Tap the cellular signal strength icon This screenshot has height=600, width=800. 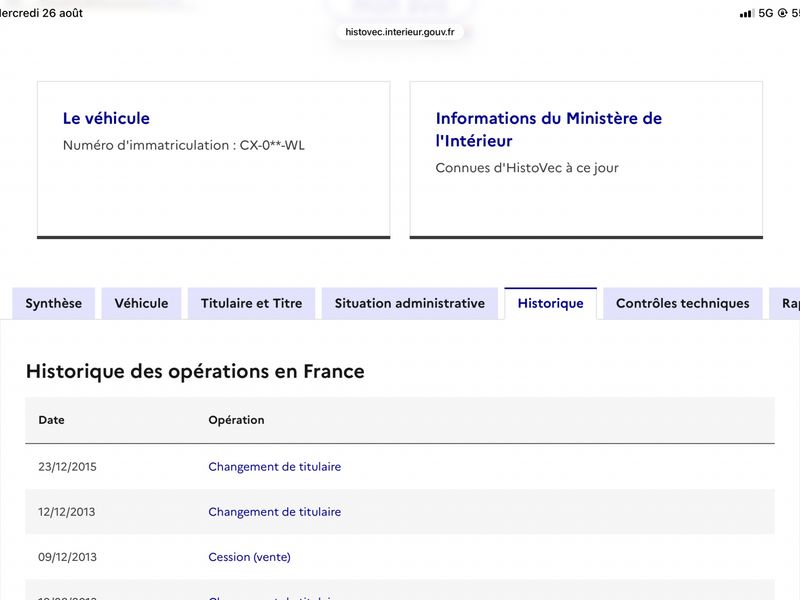tap(746, 14)
